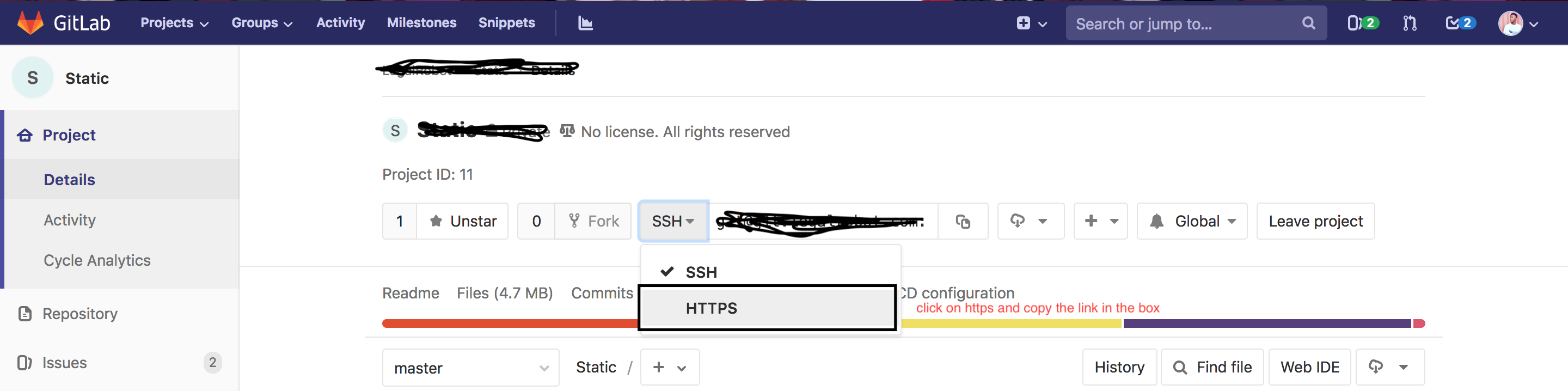Open the to-do list checkmark icon
The width and height of the screenshot is (1568, 391).
[x=1460, y=23]
